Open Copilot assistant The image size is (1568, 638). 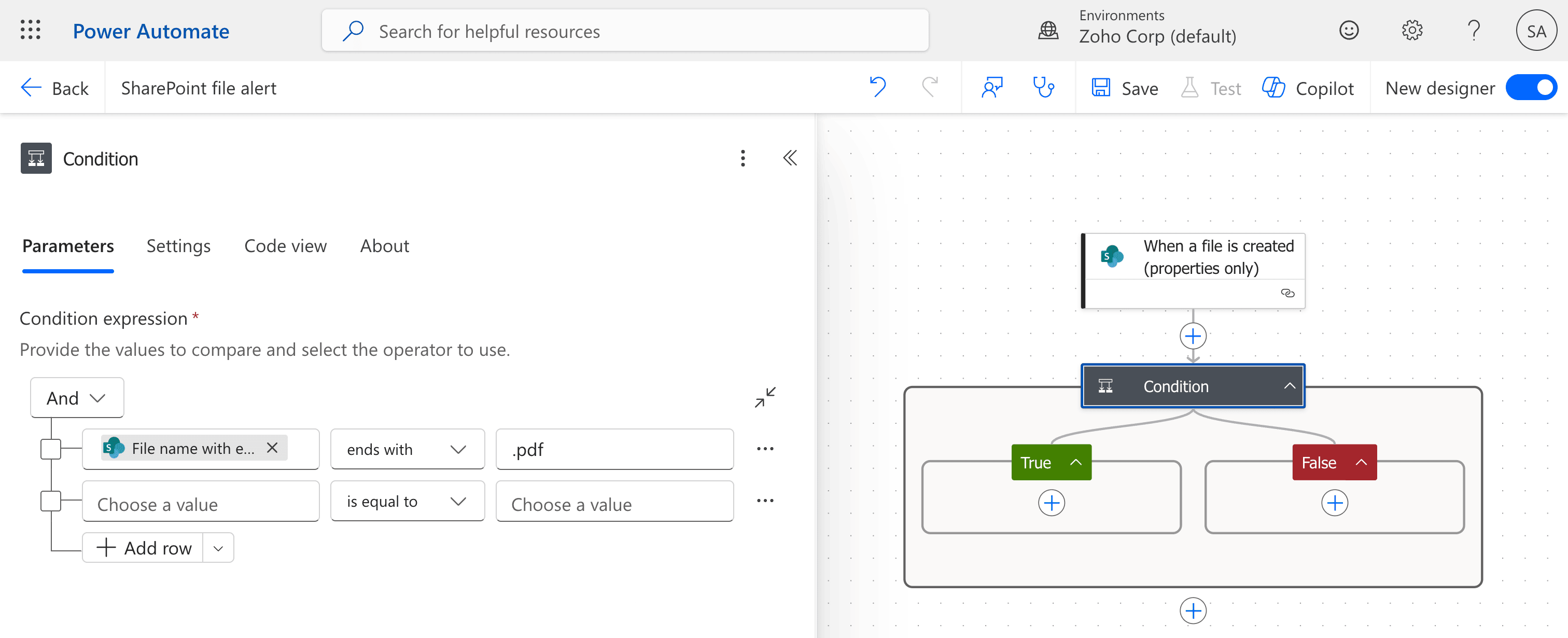(1308, 87)
